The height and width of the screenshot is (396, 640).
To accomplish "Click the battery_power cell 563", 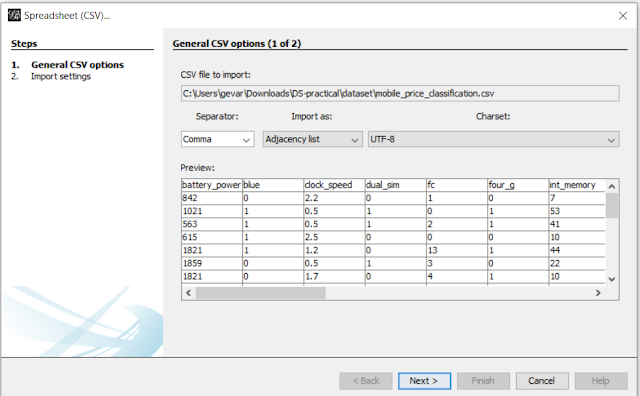I will click(x=211, y=224).
